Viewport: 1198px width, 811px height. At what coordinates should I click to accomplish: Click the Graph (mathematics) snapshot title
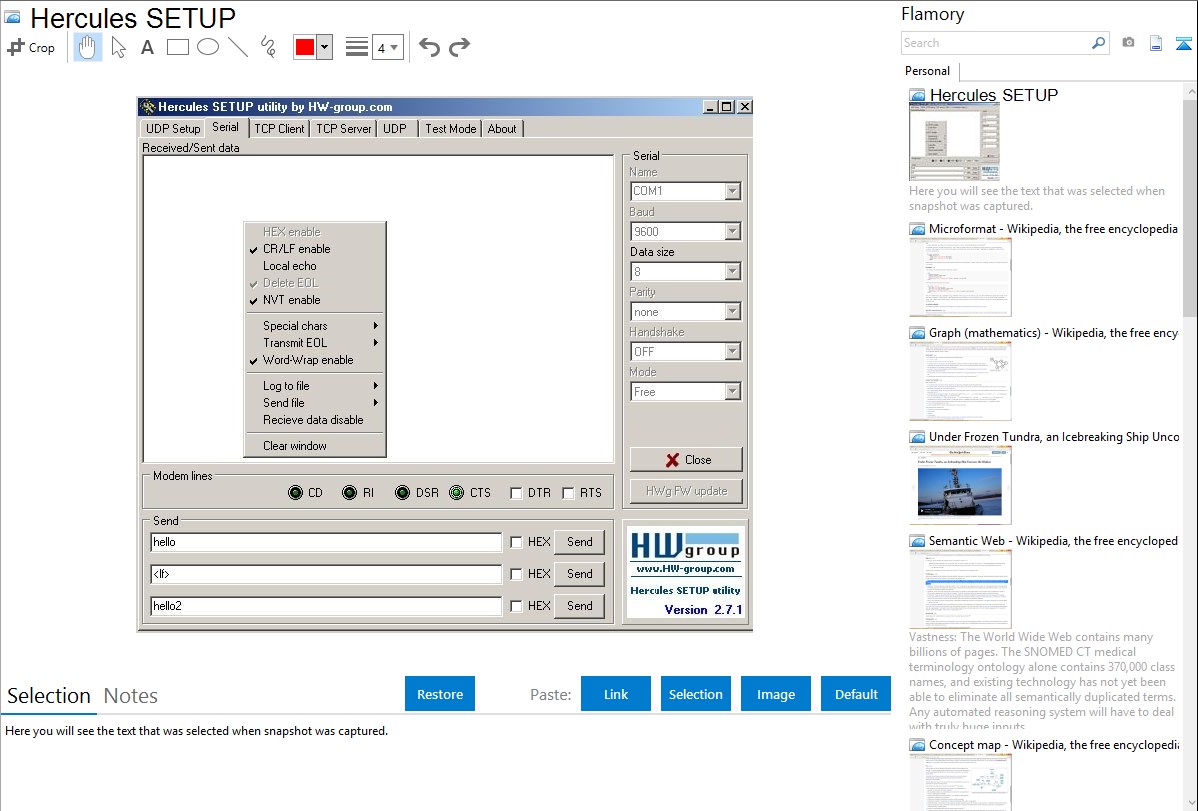(1054, 333)
